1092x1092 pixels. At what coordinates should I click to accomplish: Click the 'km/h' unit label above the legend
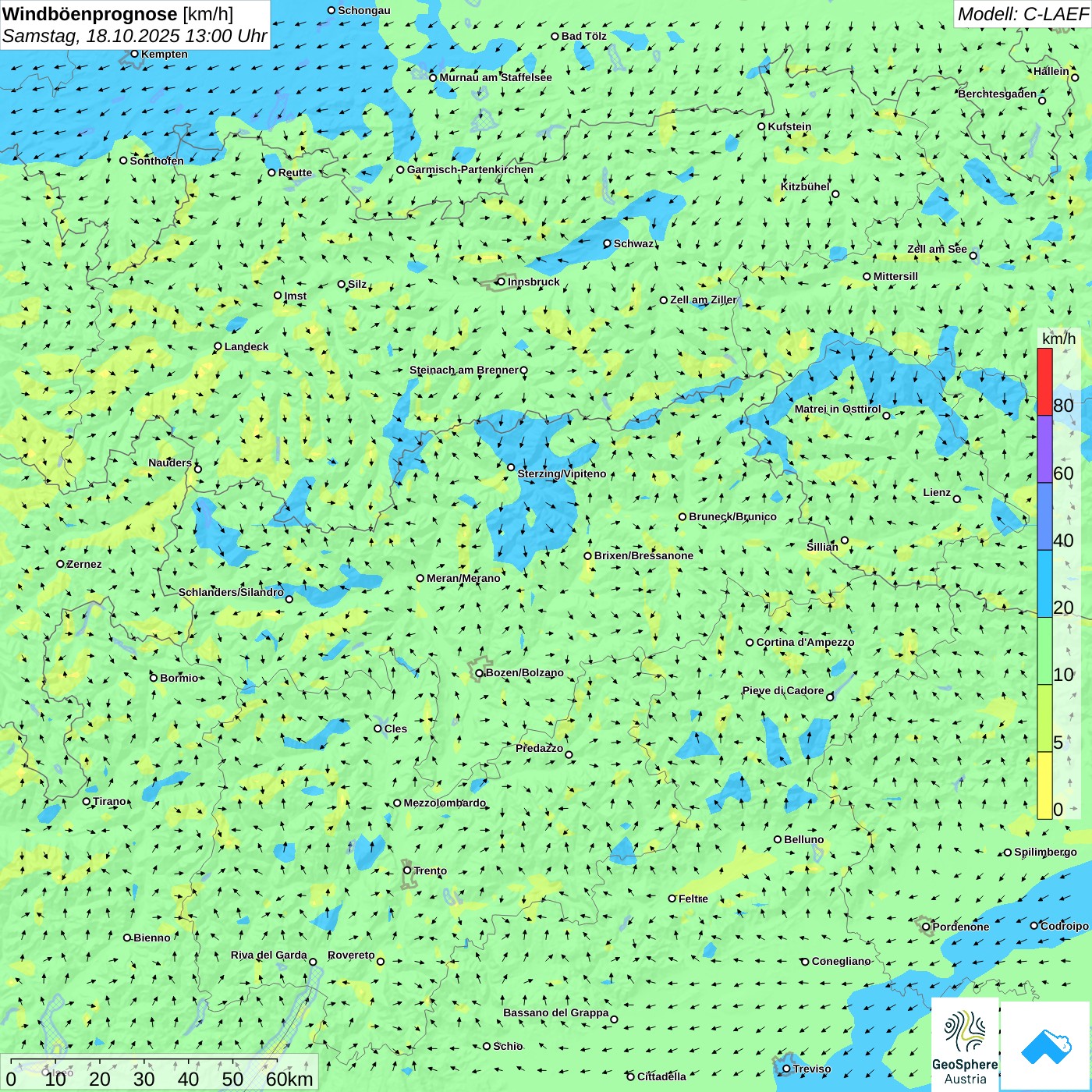pos(1058,339)
